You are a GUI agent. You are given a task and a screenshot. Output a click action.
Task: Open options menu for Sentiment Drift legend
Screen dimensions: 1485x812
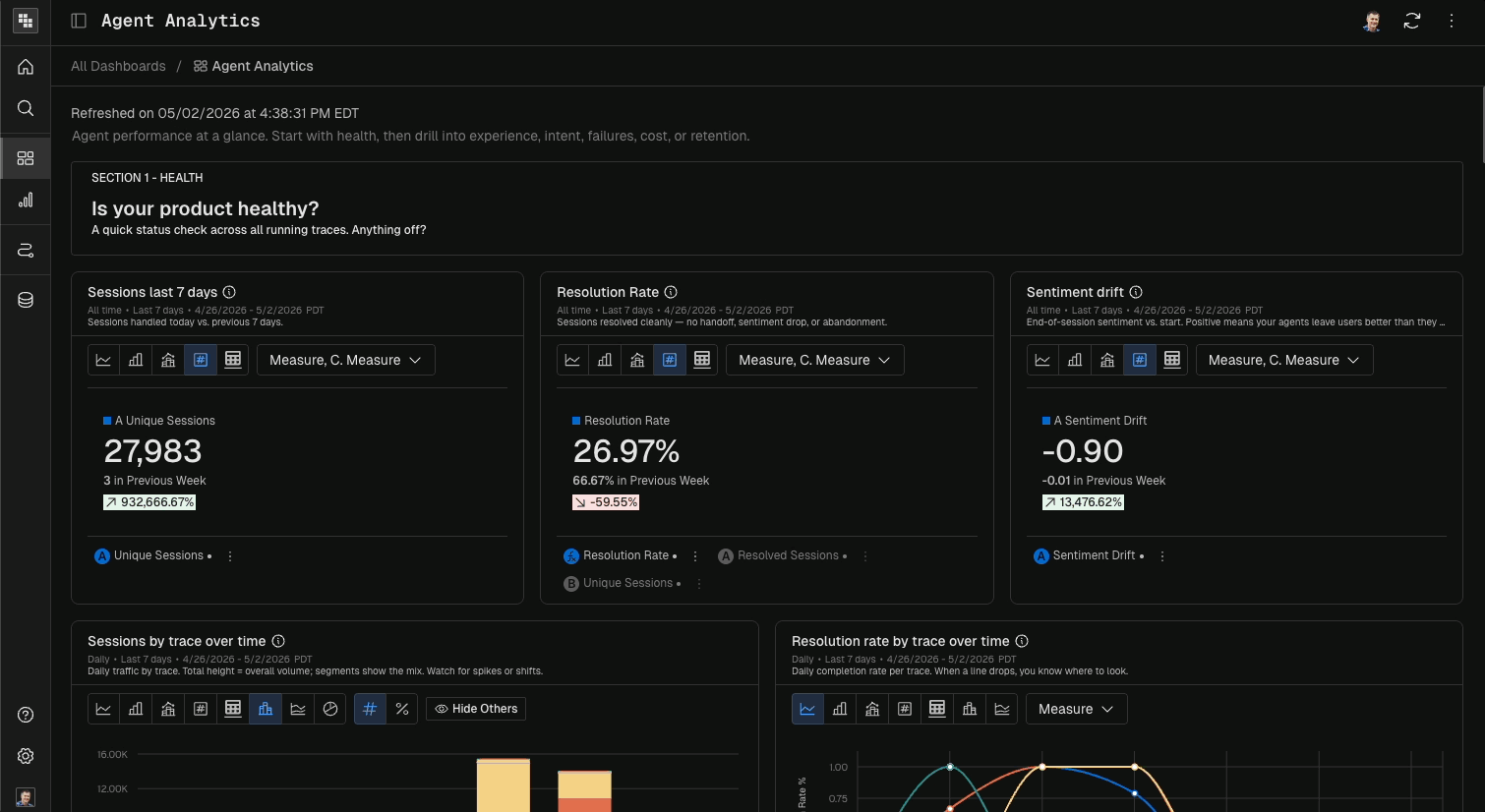tap(1162, 556)
